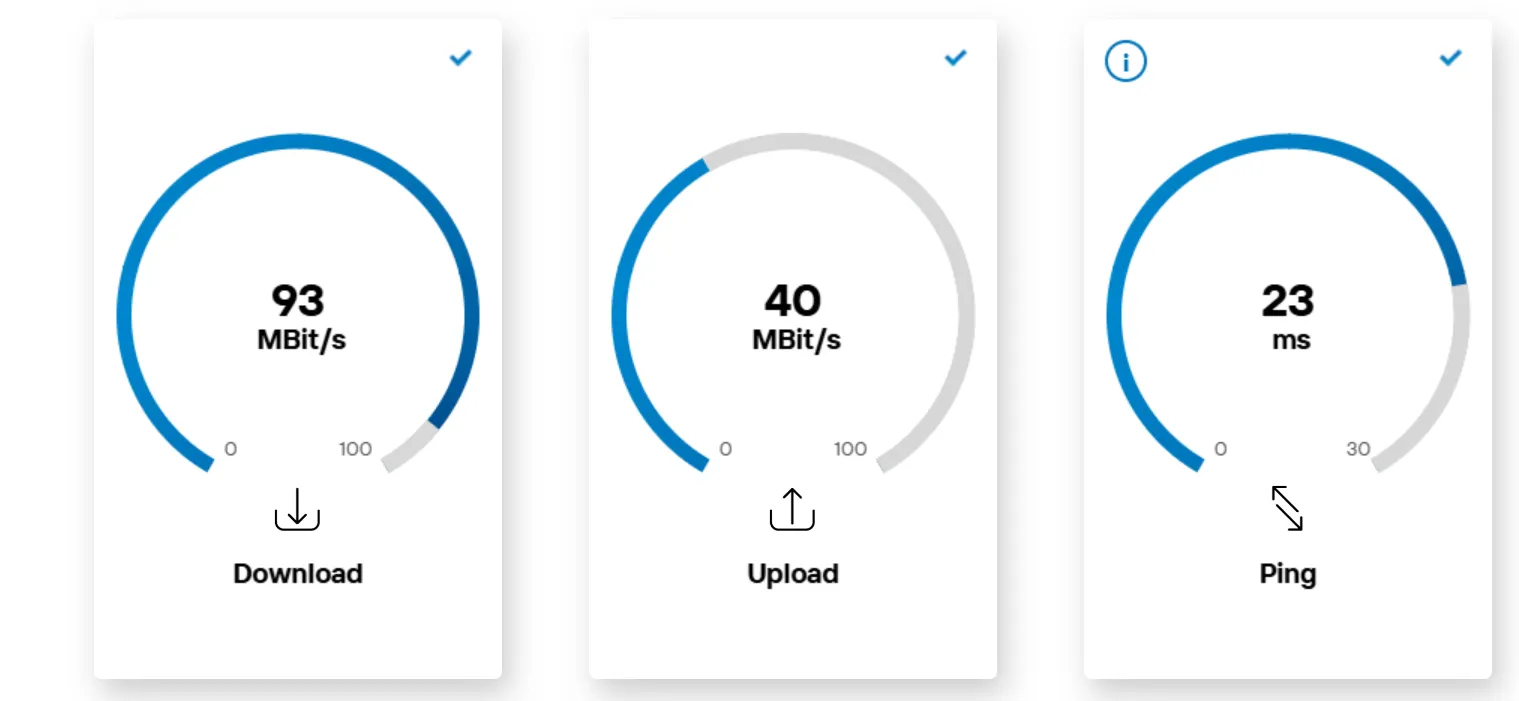Click the checkmark on the Upload card
Screen dimensions: 1519x701
click(x=955, y=59)
